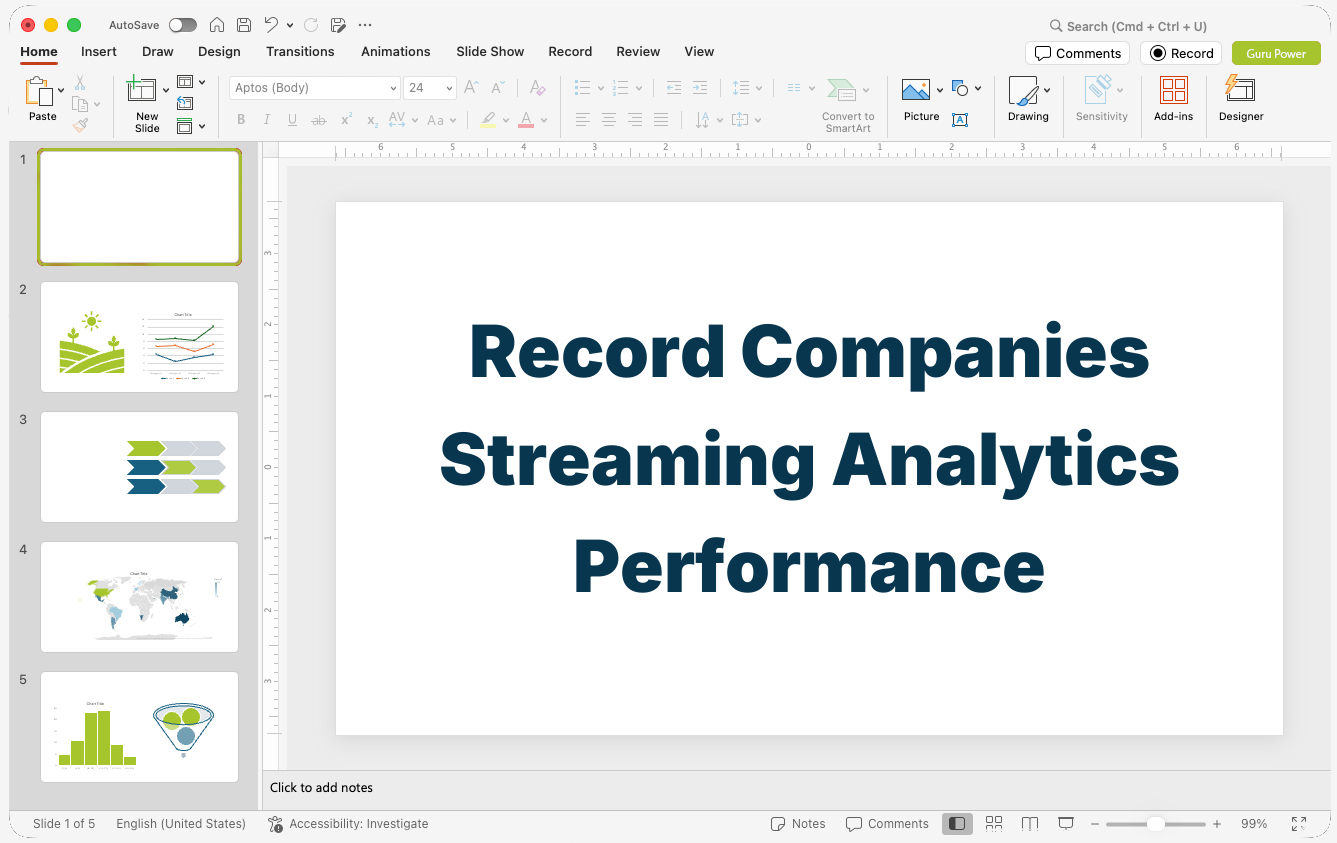Toggle Bold formatting
The image size is (1337, 843).
(x=241, y=120)
